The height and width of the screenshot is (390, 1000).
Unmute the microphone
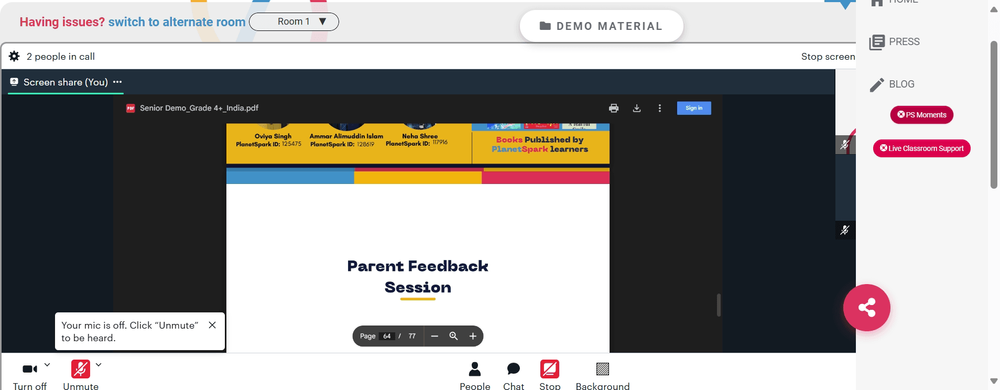click(x=80, y=376)
